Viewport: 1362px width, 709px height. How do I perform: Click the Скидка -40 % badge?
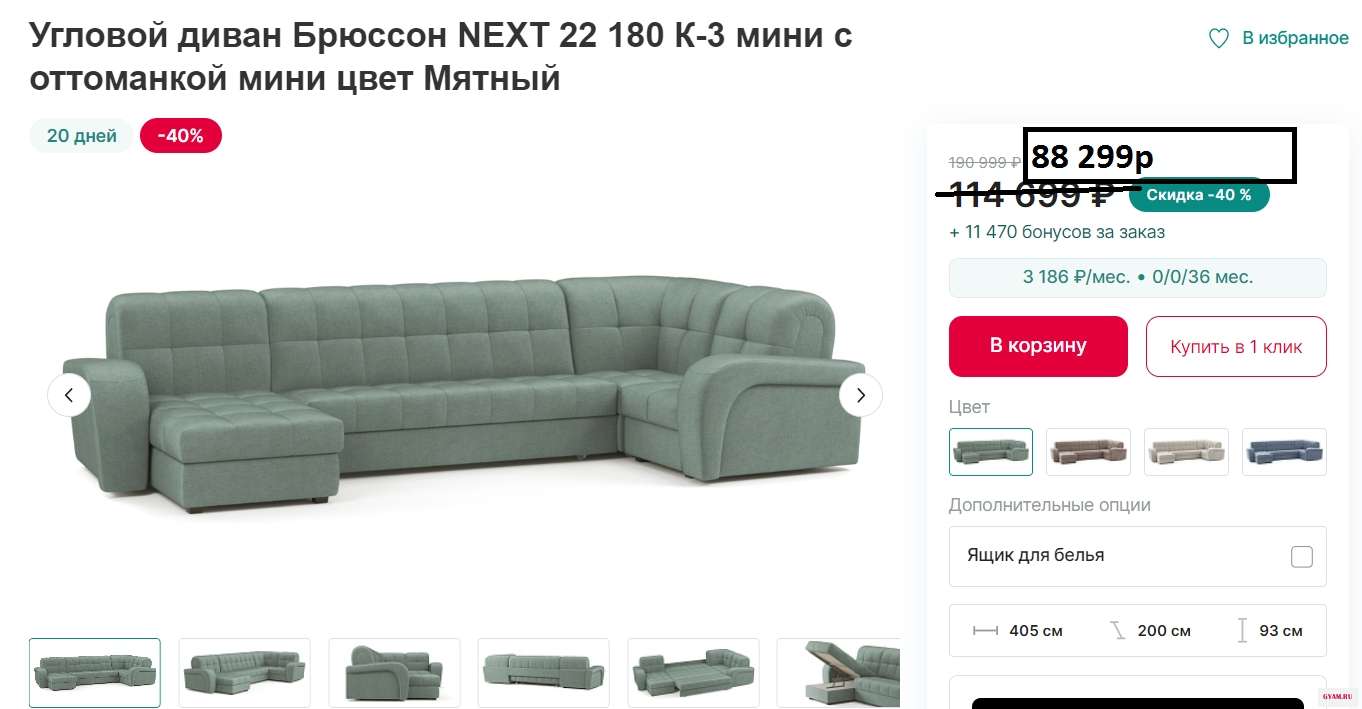[x=1199, y=195]
